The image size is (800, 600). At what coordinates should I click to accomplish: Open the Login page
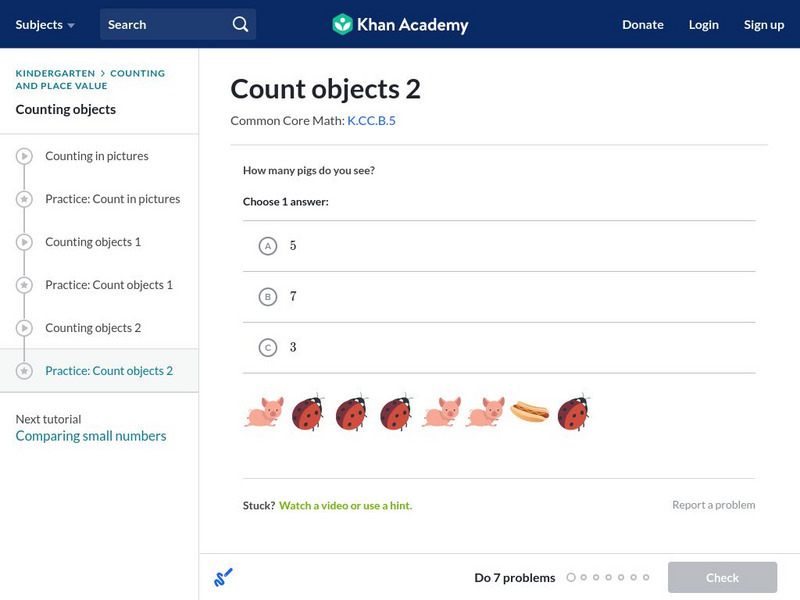(704, 24)
